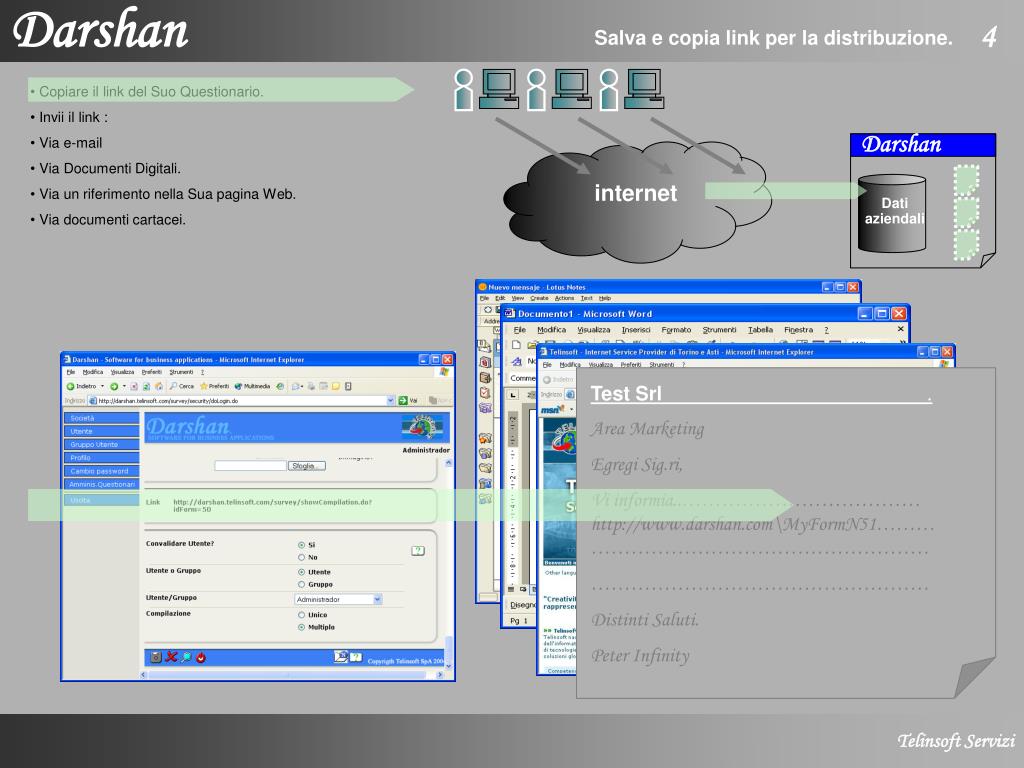The height and width of the screenshot is (768, 1024).
Task: Click the msn logo in Telinsoft browser
Action: point(551,409)
